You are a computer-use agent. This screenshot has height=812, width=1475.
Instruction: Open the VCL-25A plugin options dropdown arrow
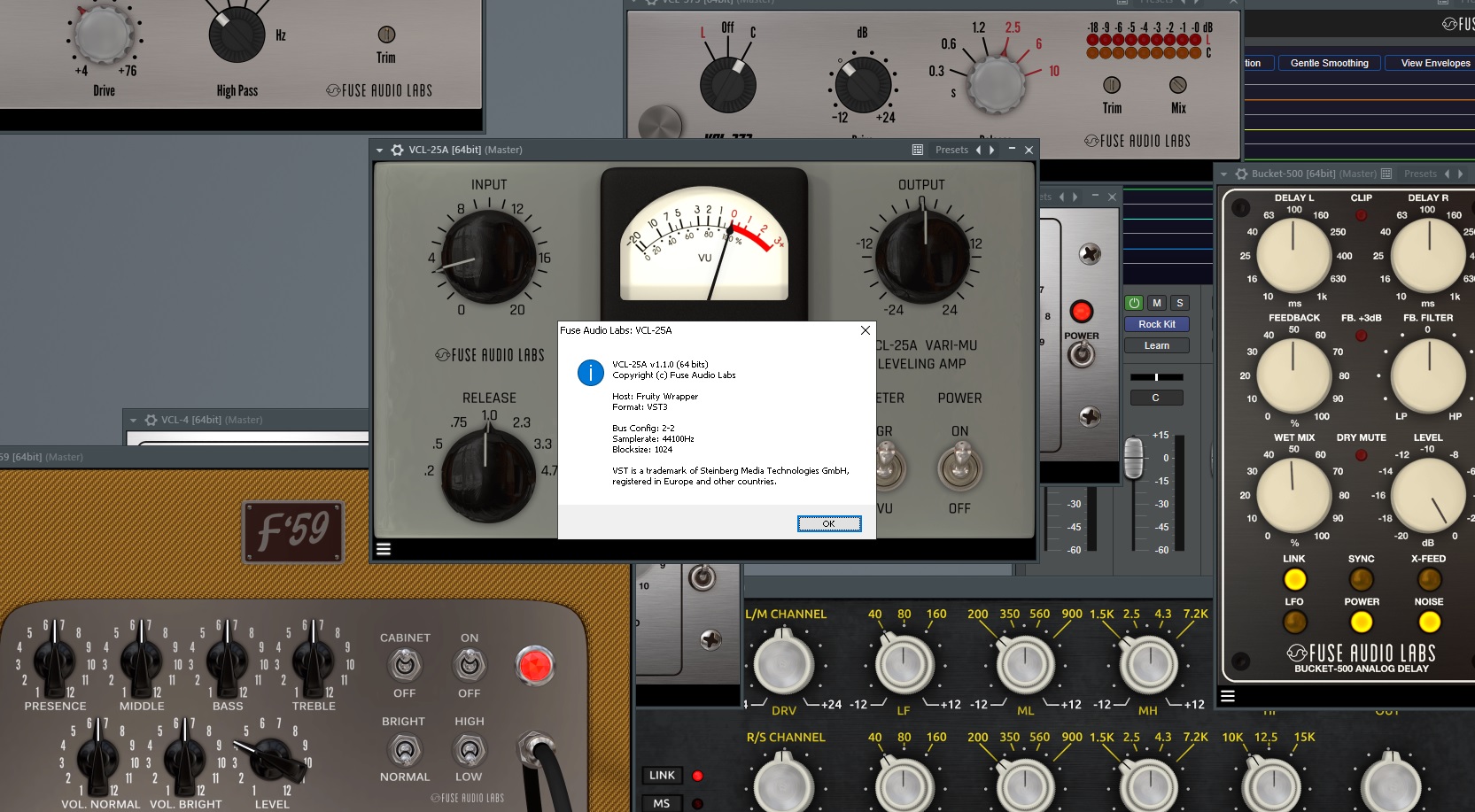[380, 150]
